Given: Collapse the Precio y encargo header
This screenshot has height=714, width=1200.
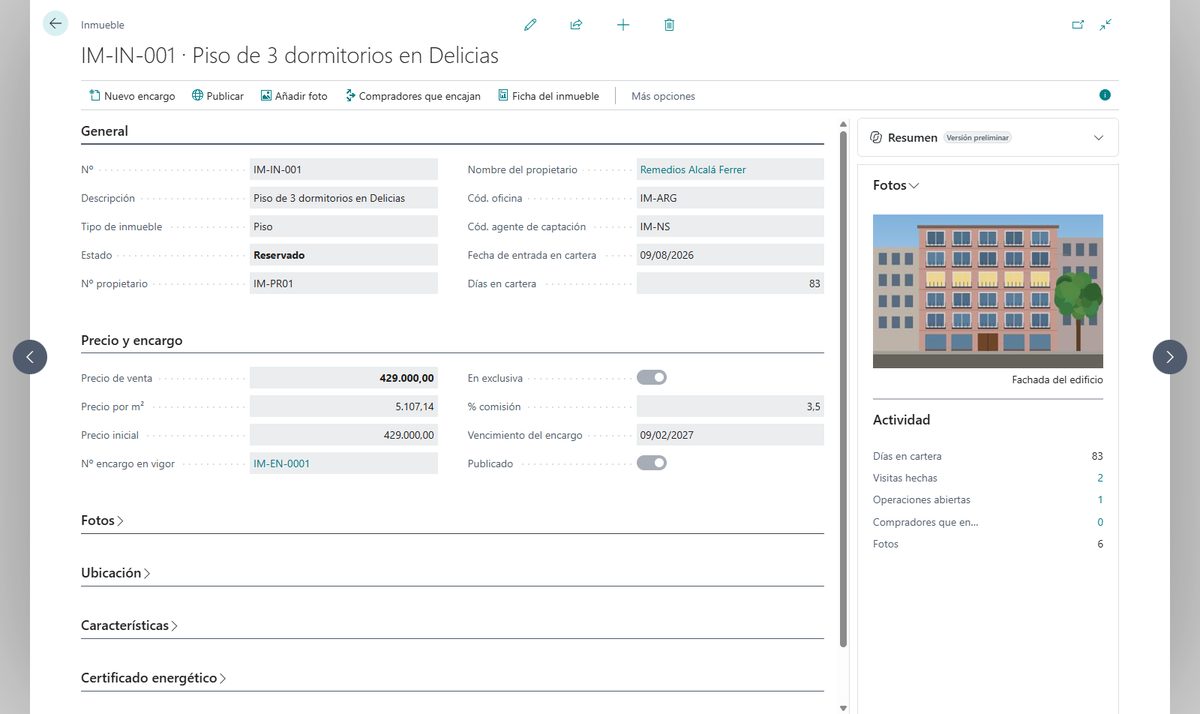Looking at the screenshot, I should [132, 340].
